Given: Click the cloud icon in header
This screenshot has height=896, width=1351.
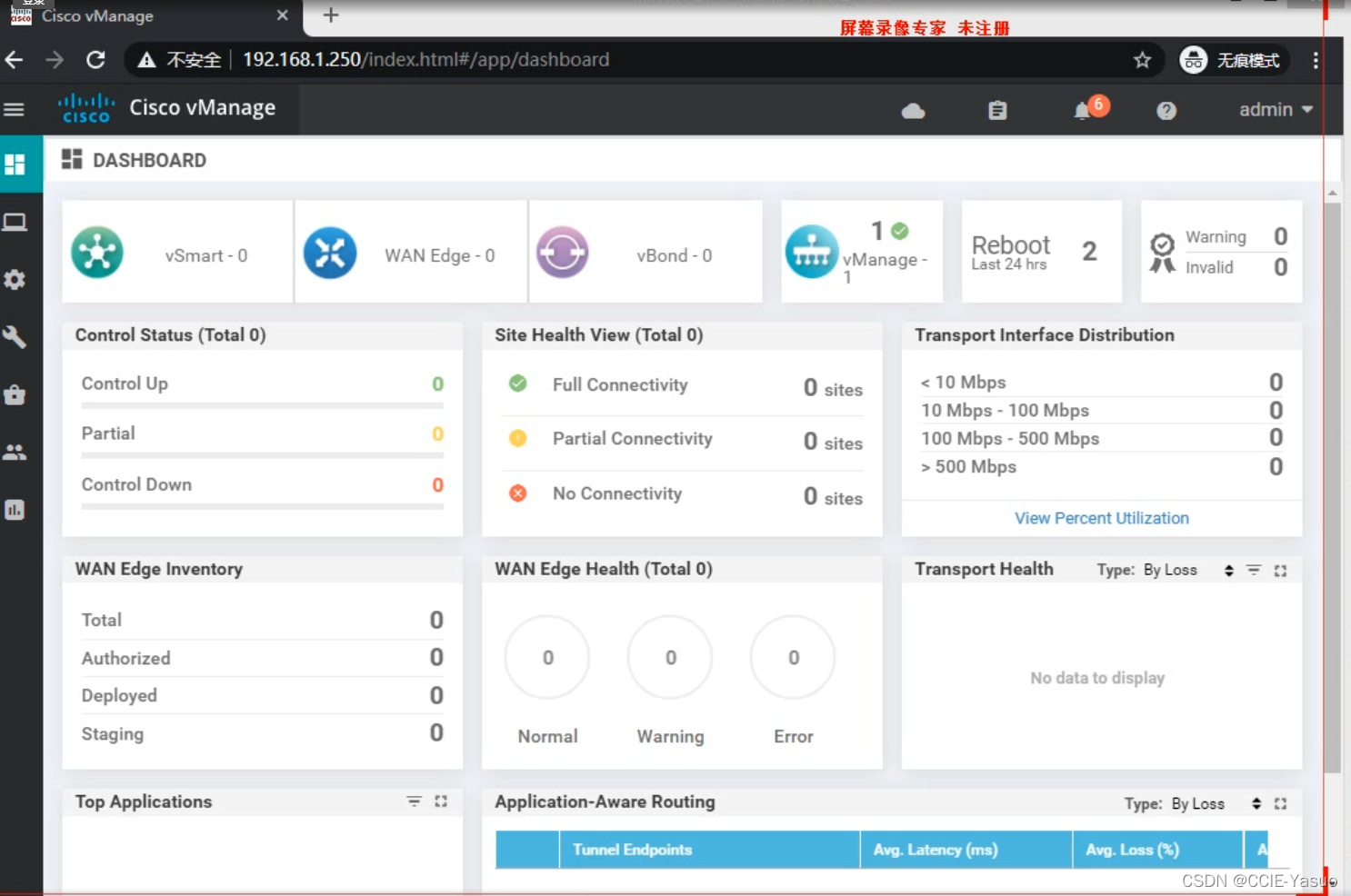Looking at the screenshot, I should pos(913,111).
